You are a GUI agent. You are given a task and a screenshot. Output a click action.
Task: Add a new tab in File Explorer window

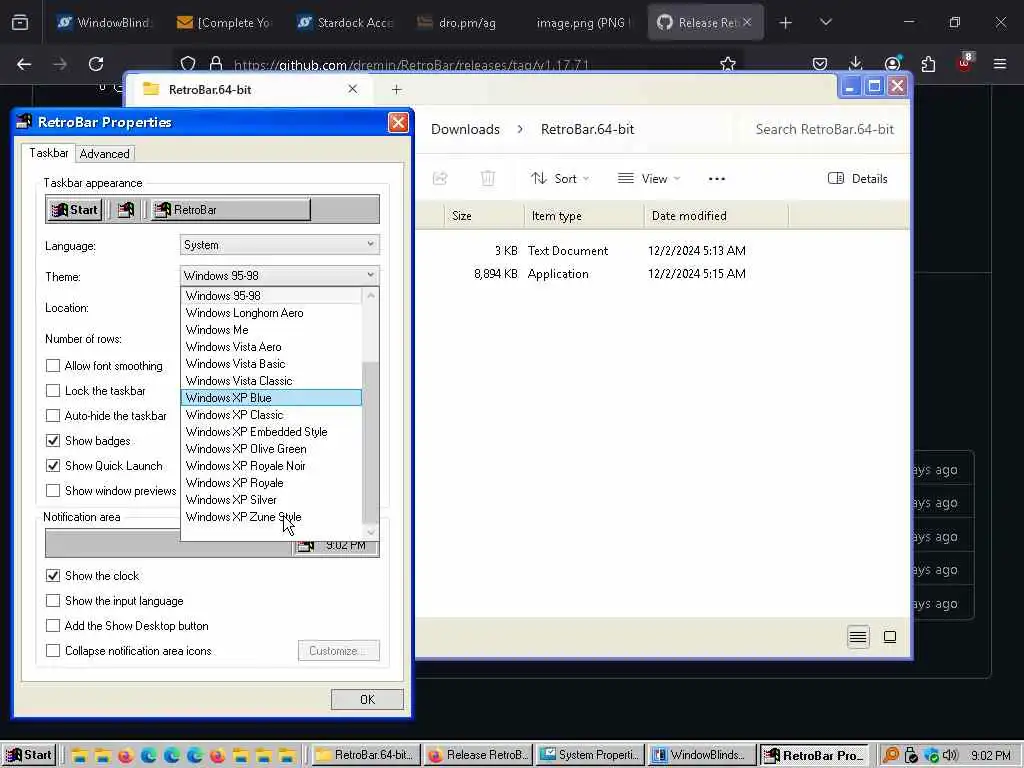click(396, 89)
